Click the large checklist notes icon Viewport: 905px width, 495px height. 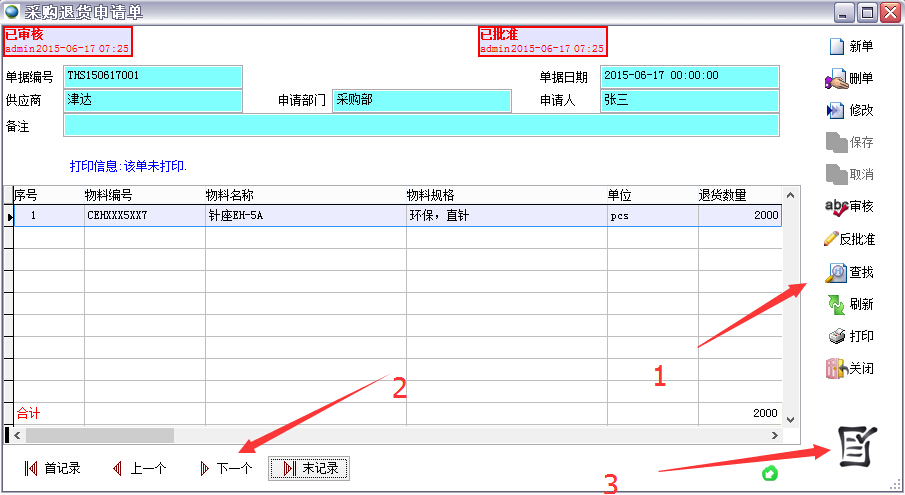click(857, 446)
